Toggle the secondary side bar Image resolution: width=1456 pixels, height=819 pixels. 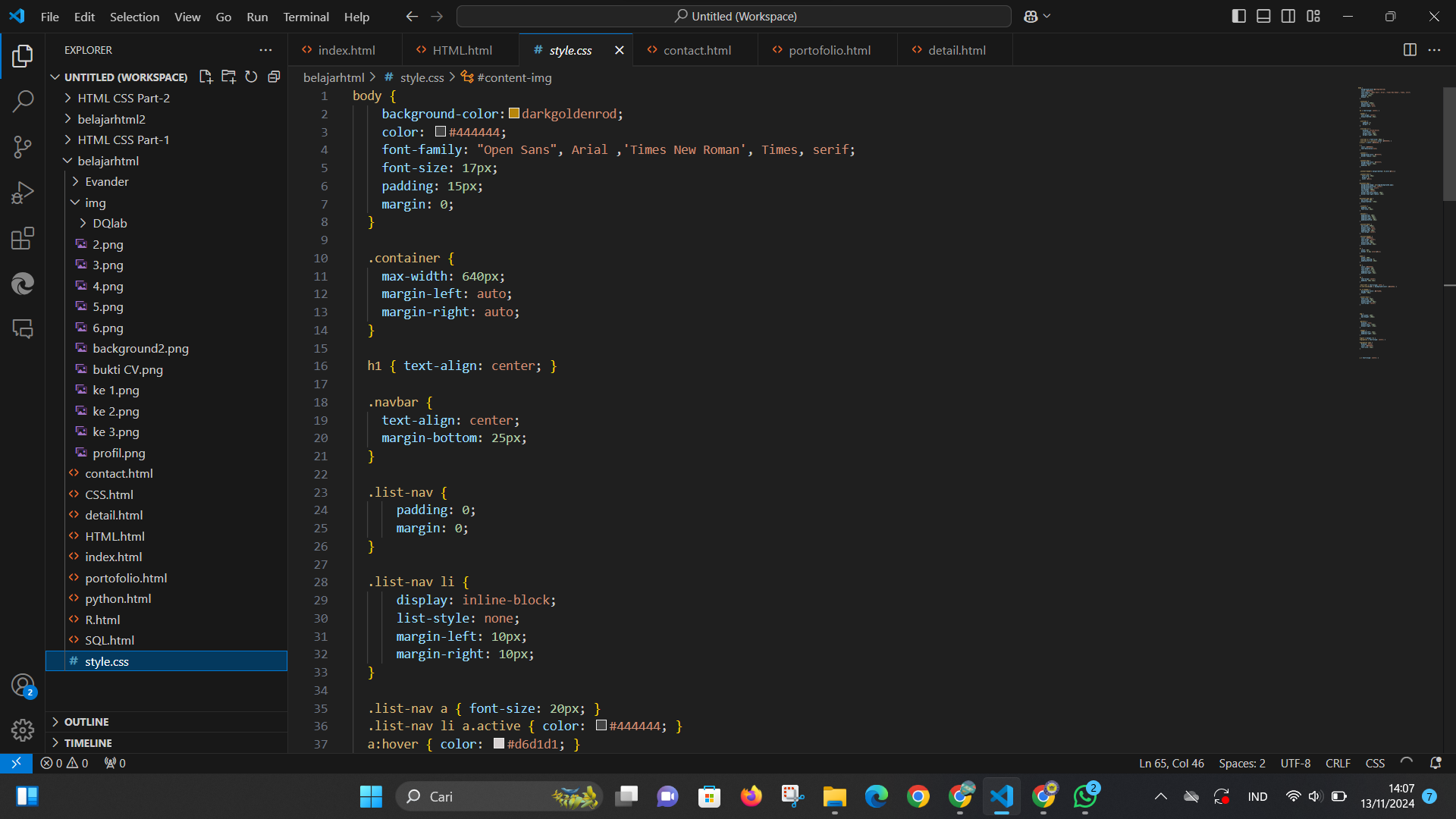[x=1288, y=16]
